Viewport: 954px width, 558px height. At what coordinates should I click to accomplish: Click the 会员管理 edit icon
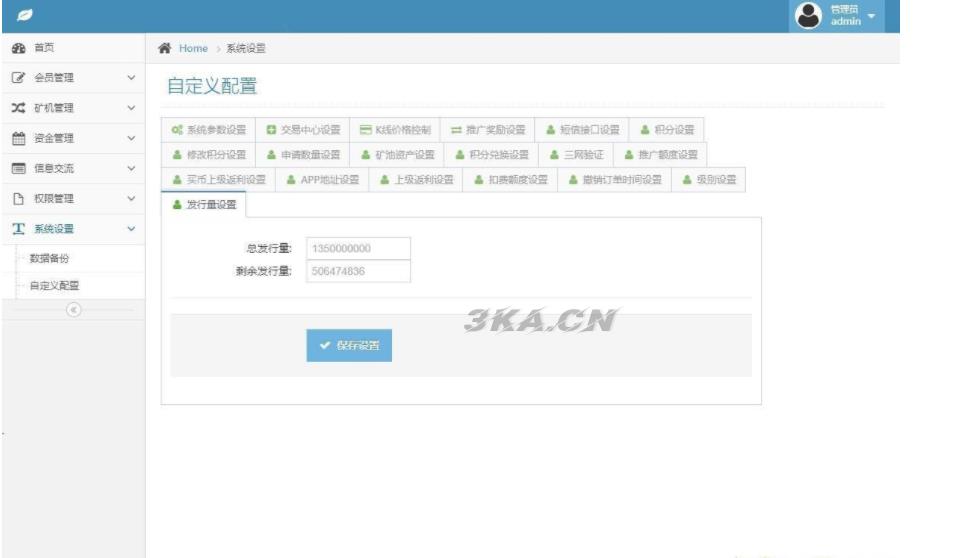(19, 78)
